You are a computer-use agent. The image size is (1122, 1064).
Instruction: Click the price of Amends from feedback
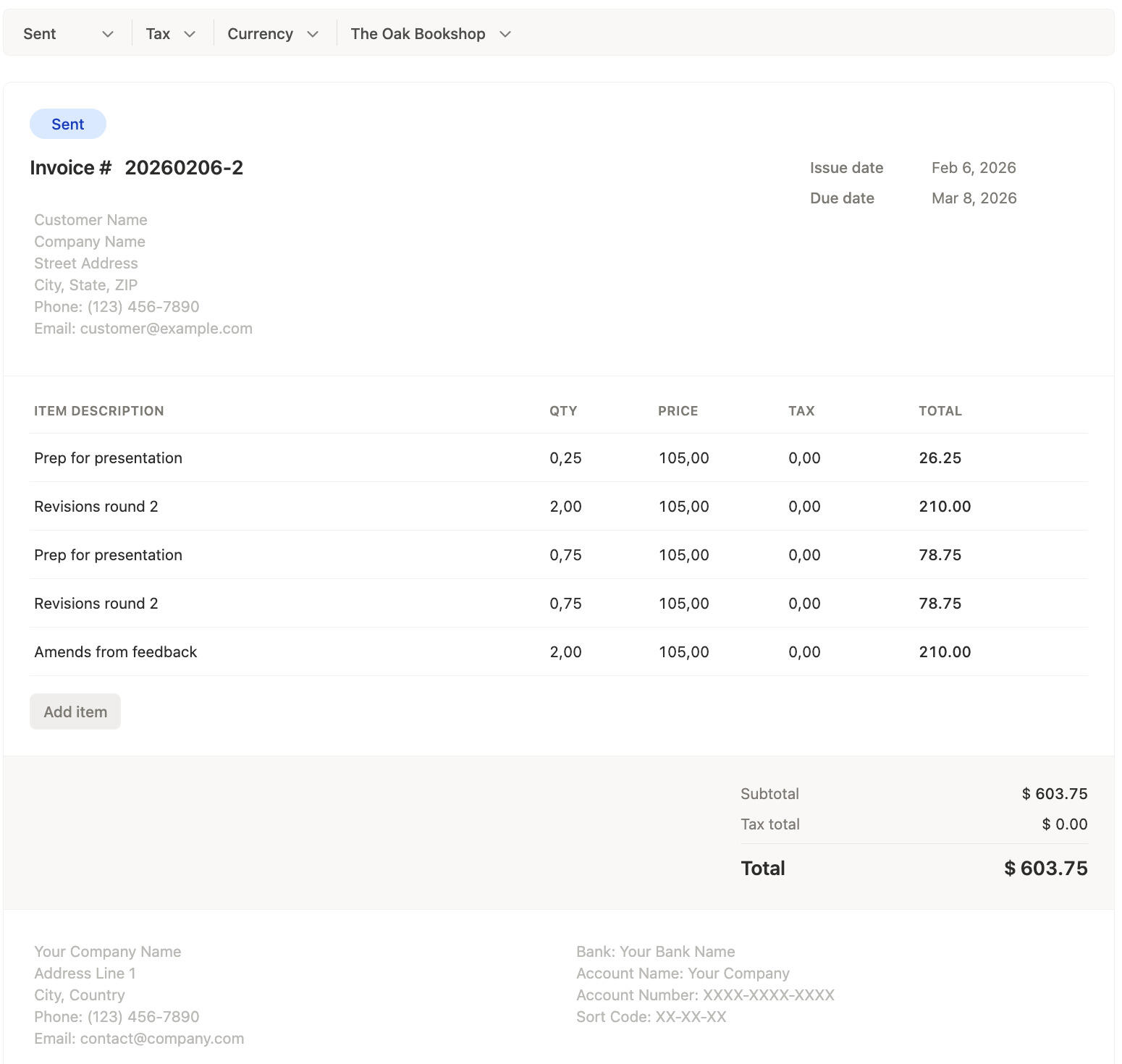point(683,651)
